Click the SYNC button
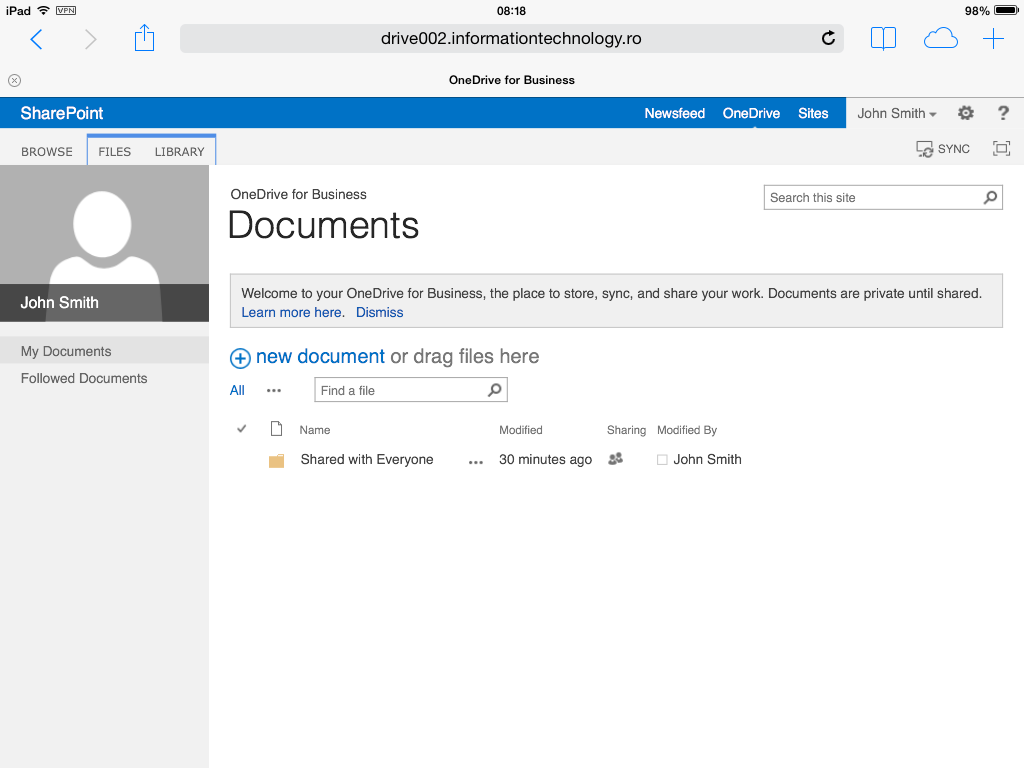This screenshot has height=768, width=1024. [x=943, y=149]
